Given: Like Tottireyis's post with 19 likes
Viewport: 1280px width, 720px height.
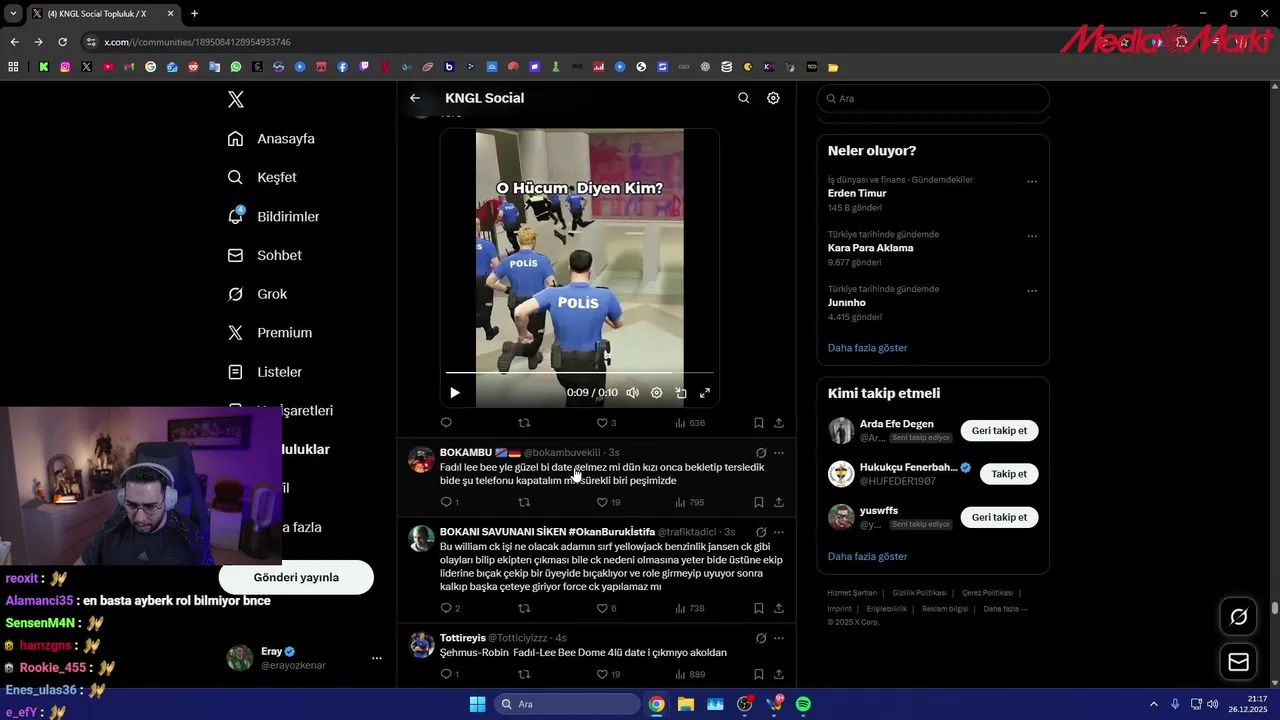Looking at the screenshot, I should (x=608, y=674).
